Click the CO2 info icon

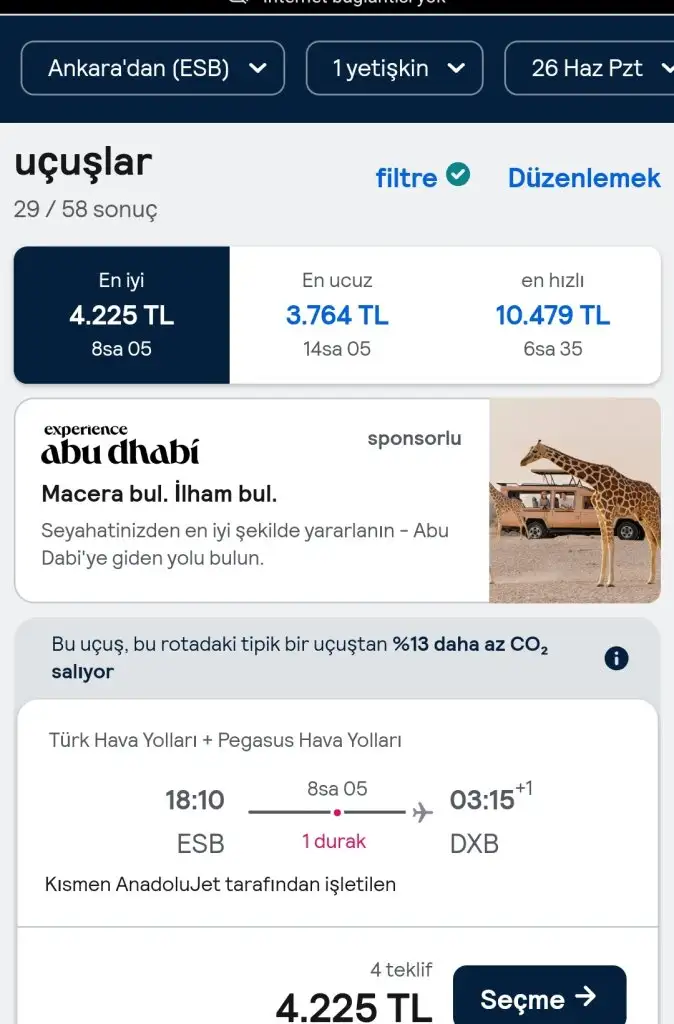pyautogui.click(x=617, y=658)
